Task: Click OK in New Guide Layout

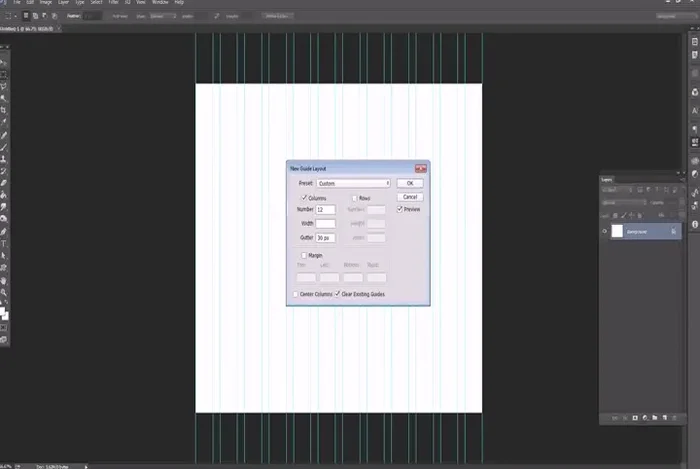Action: point(409,184)
